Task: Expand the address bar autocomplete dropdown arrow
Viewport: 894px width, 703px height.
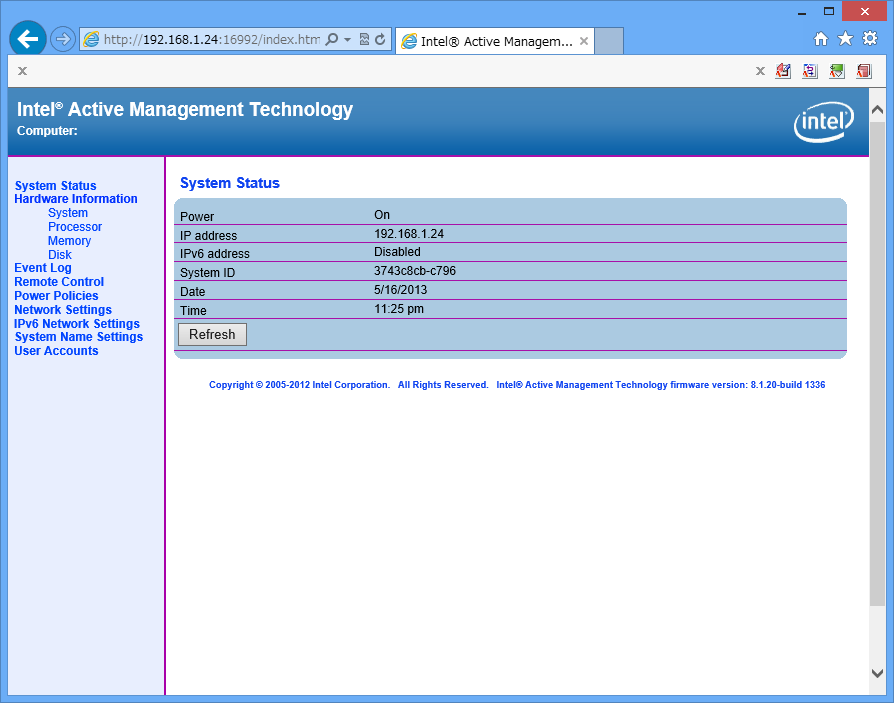Action: click(x=347, y=40)
